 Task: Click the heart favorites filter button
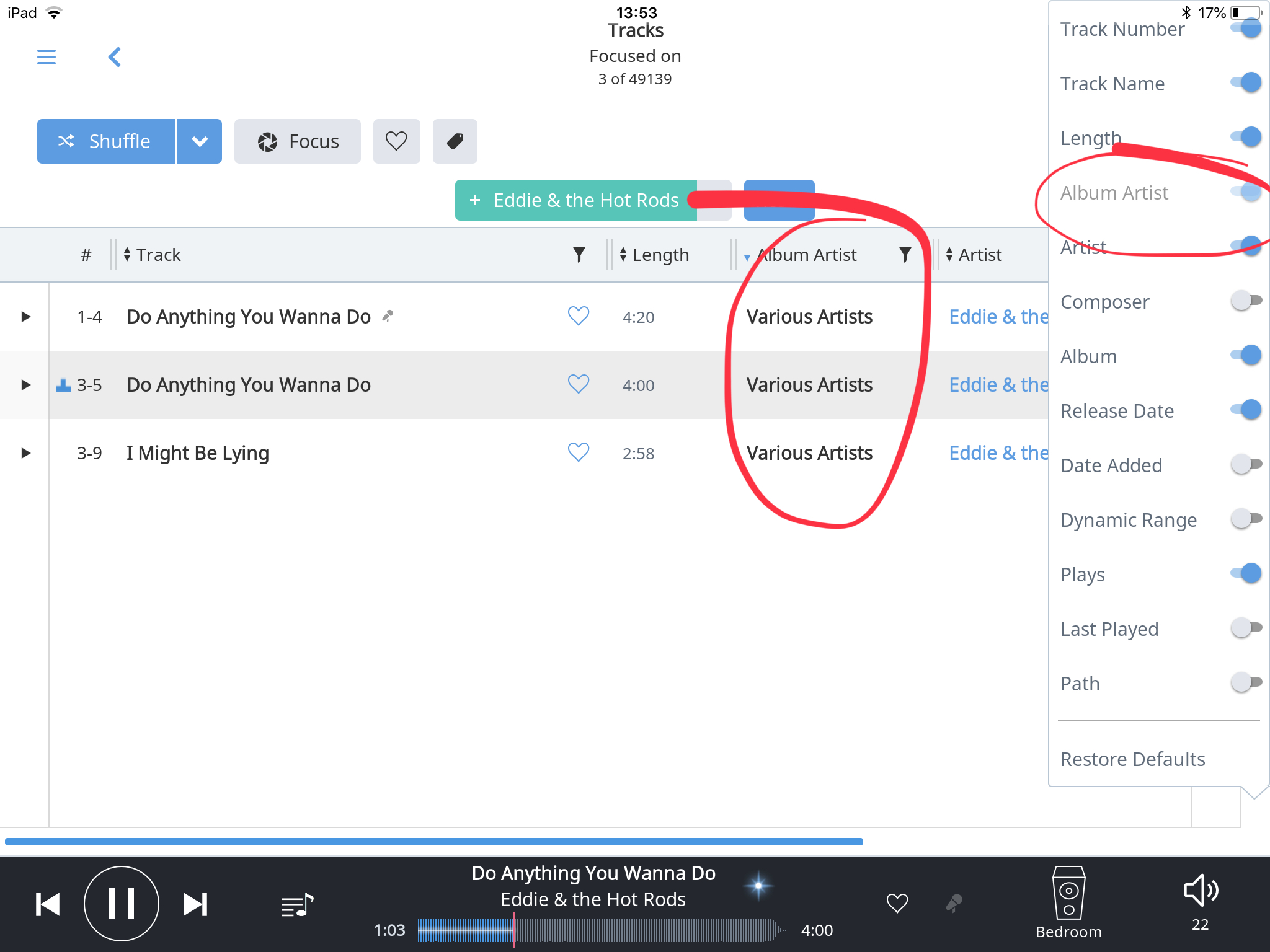pyautogui.click(x=396, y=141)
